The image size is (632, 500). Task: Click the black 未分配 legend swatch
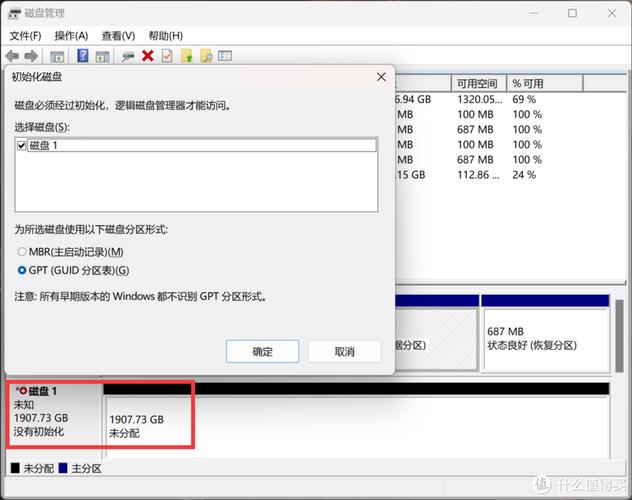15,468
